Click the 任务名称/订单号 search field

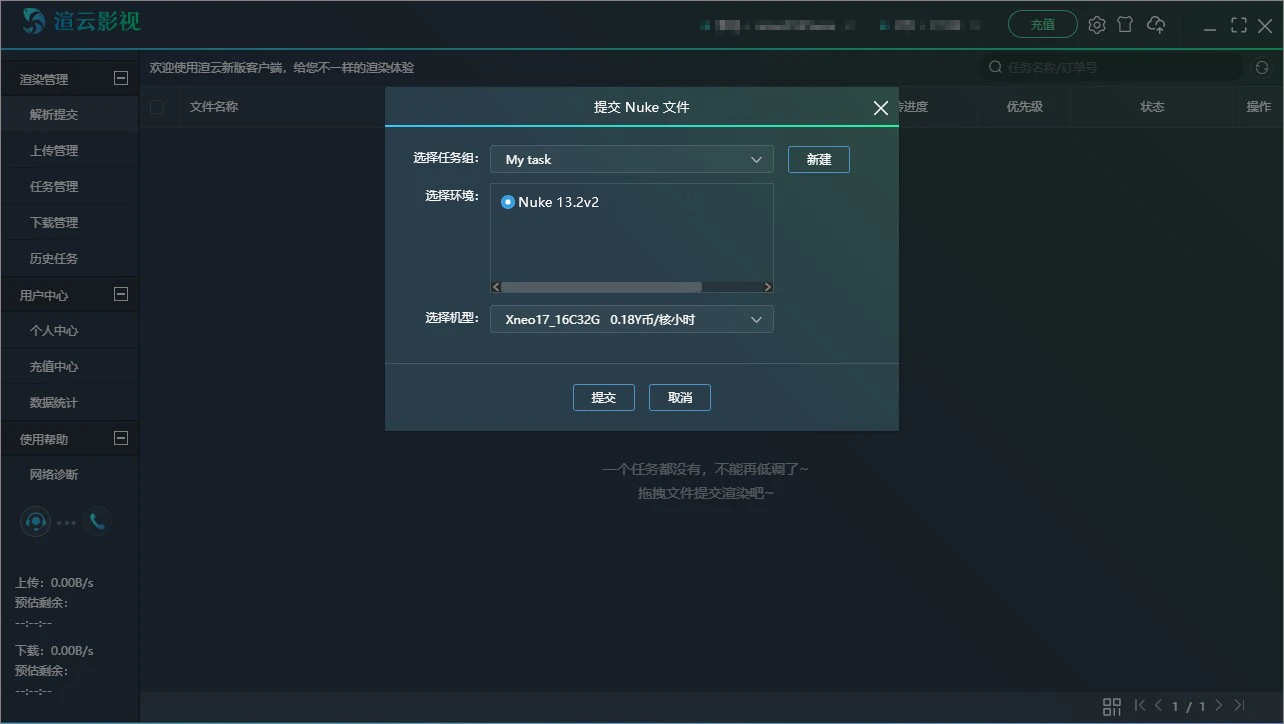(x=1110, y=67)
